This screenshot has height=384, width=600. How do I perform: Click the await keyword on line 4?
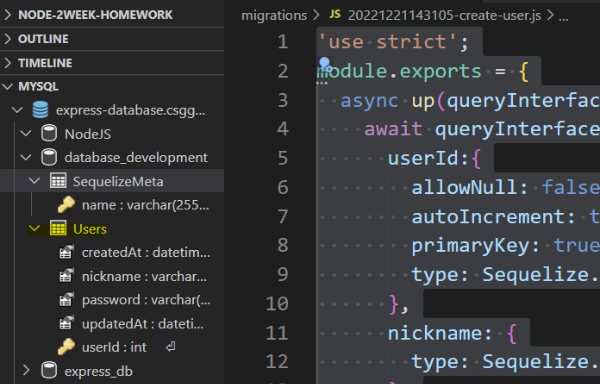[x=393, y=129]
